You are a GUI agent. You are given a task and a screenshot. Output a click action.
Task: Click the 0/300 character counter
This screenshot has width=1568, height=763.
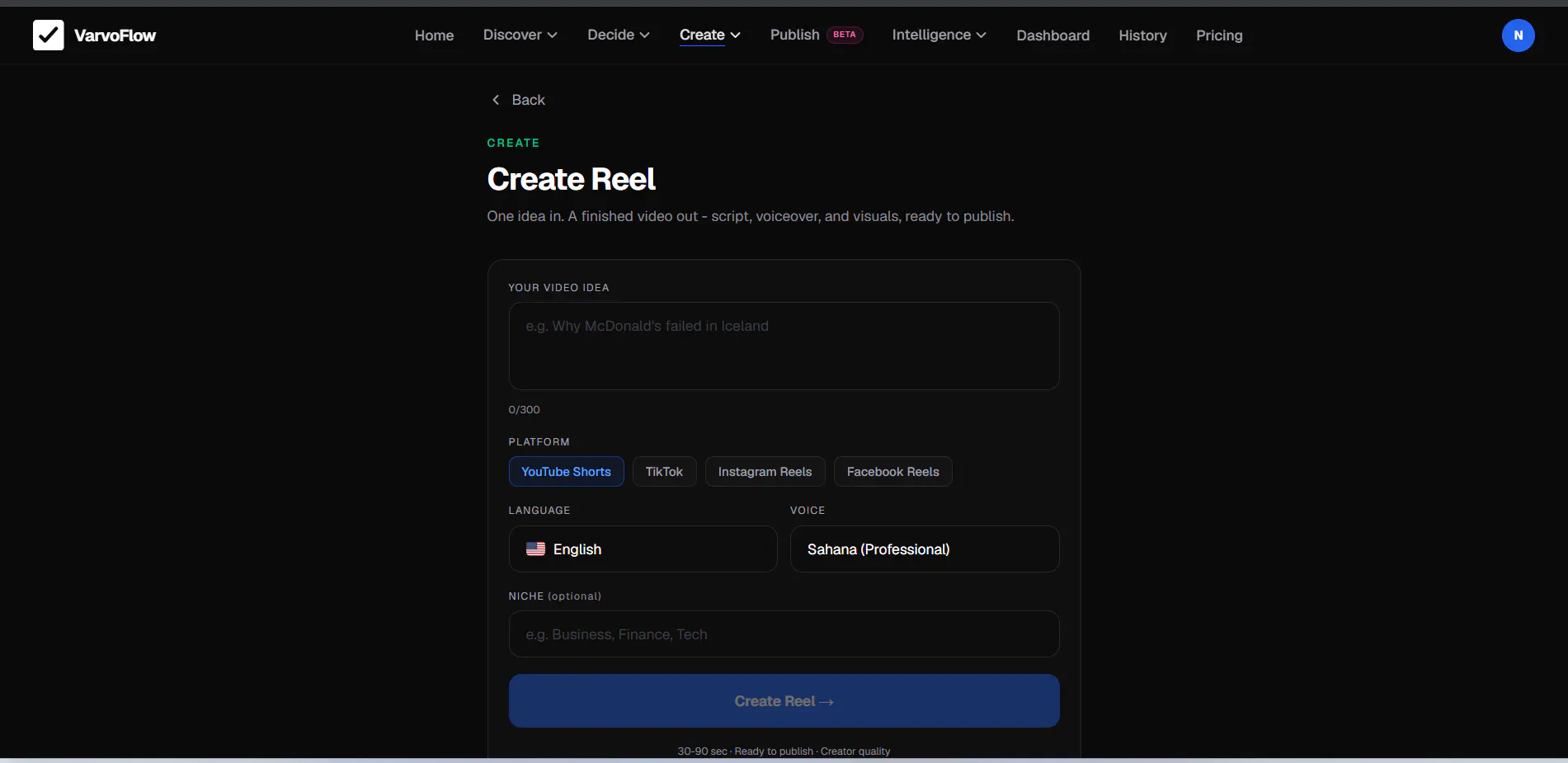[524, 409]
